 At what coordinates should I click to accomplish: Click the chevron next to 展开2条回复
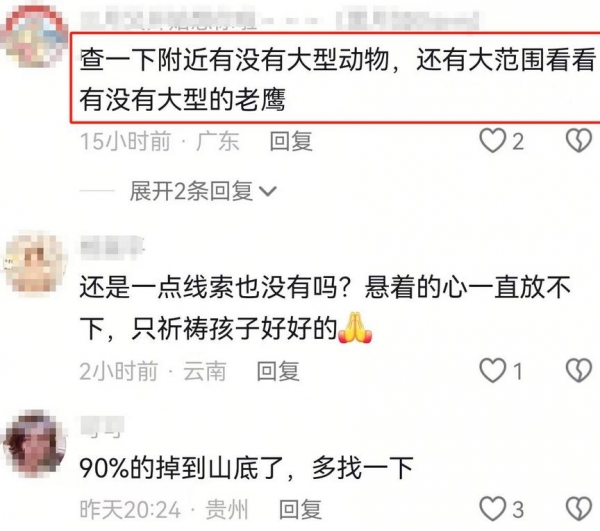coord(267,191)
